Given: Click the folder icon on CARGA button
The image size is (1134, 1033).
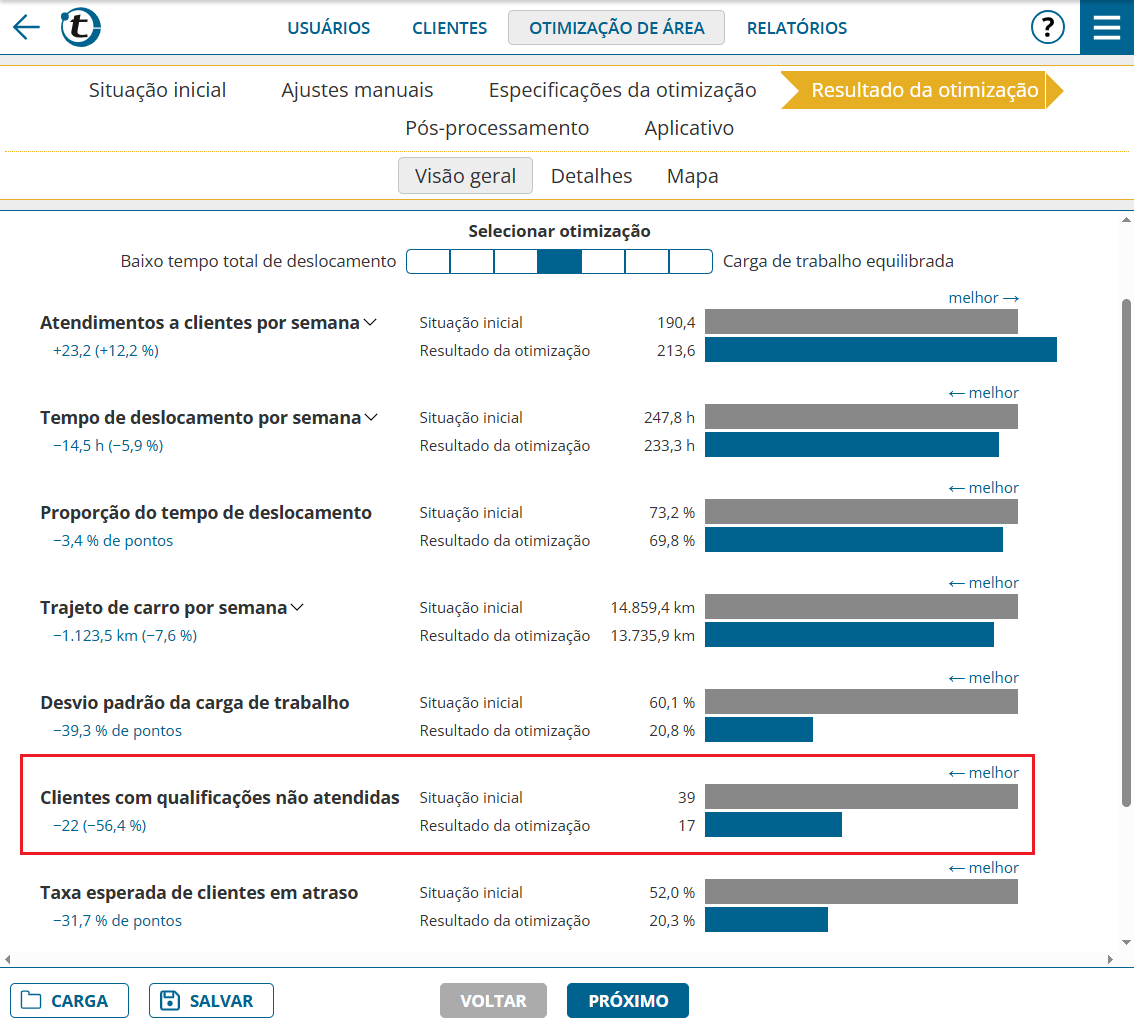Looking at the screenshot, I should (31, 1000).
